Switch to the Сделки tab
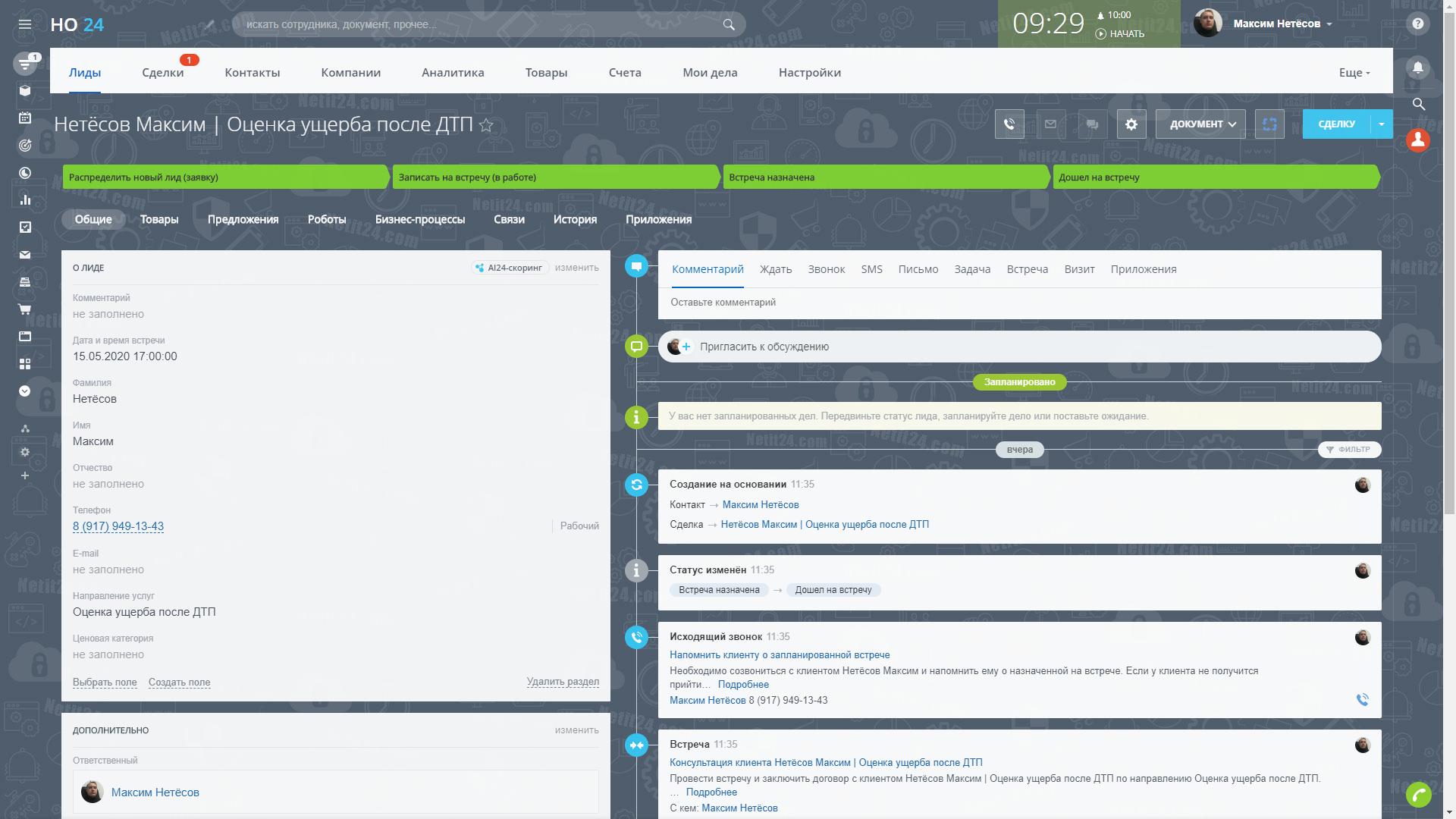The image size is (1456, 819). pyautogui.click(x=162, y=73)
